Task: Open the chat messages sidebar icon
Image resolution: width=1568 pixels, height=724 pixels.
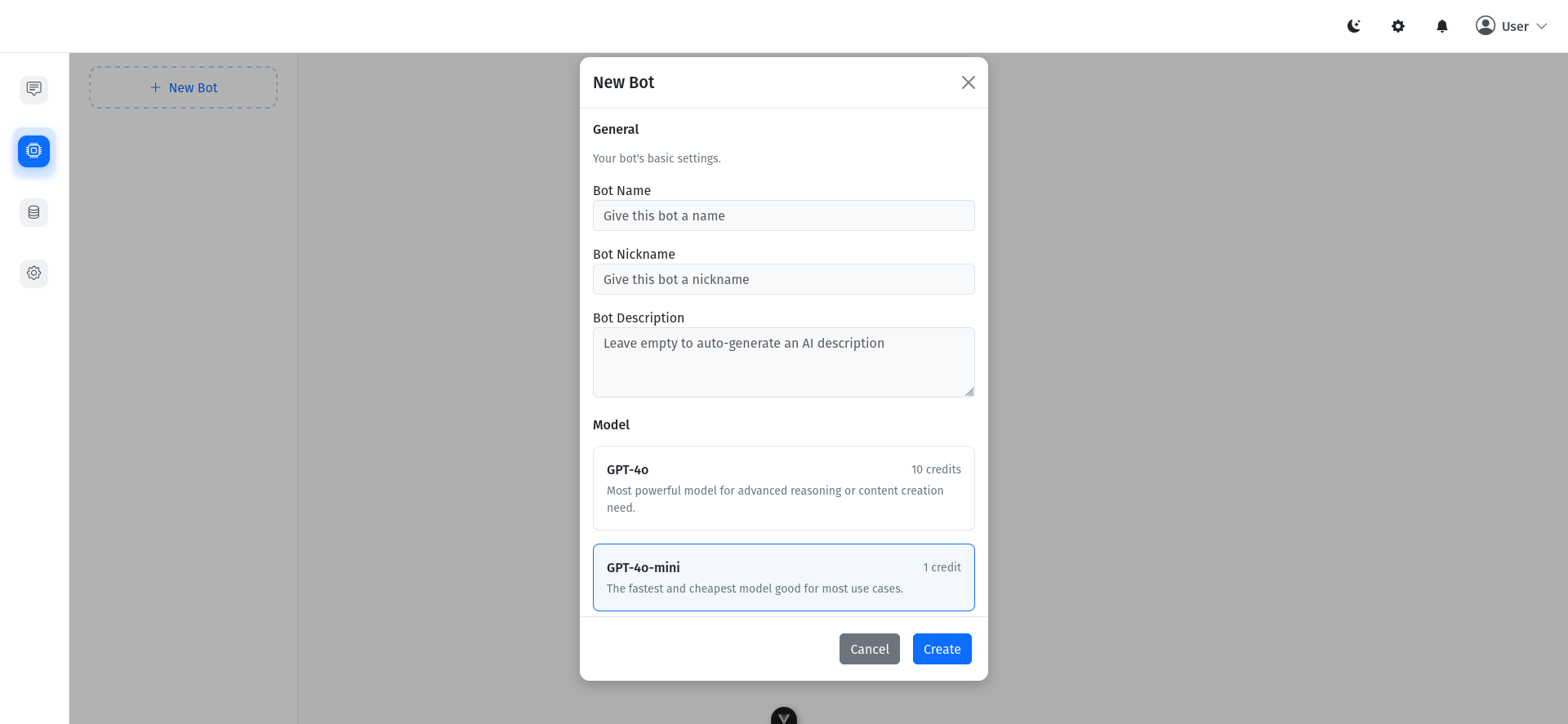Action: pos(33,89)
